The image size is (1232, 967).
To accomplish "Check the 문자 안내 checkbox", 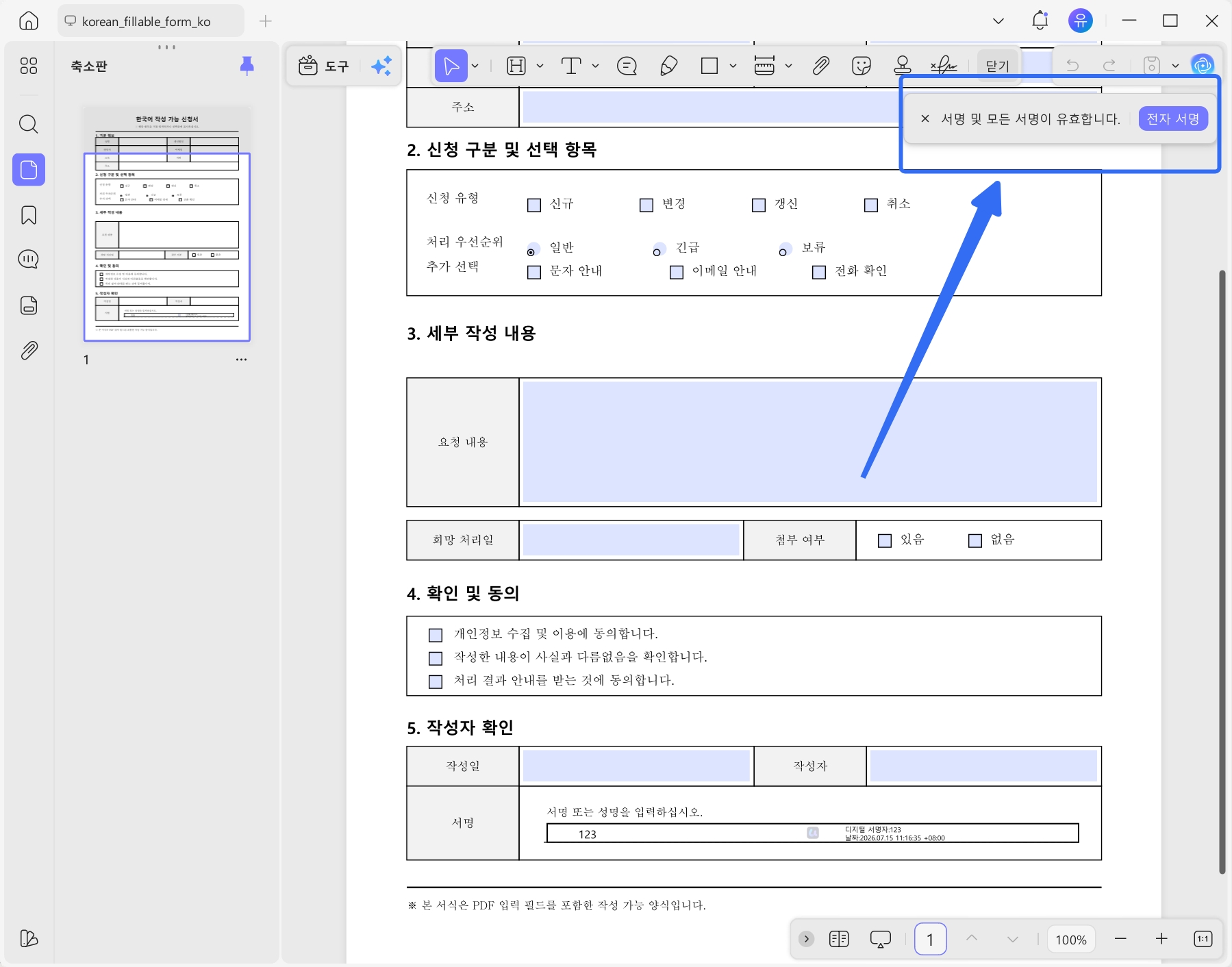I will tap(534, 272).
